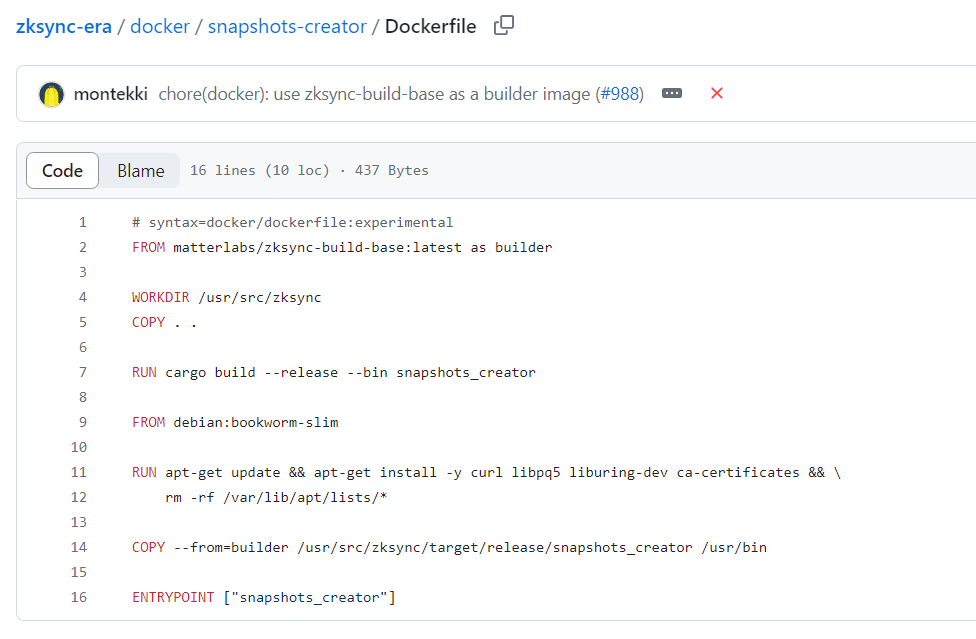Viewport: 976px width, 639px height.
Task: Expand commit message details via ellipsis button
Action: click(672, 93)
